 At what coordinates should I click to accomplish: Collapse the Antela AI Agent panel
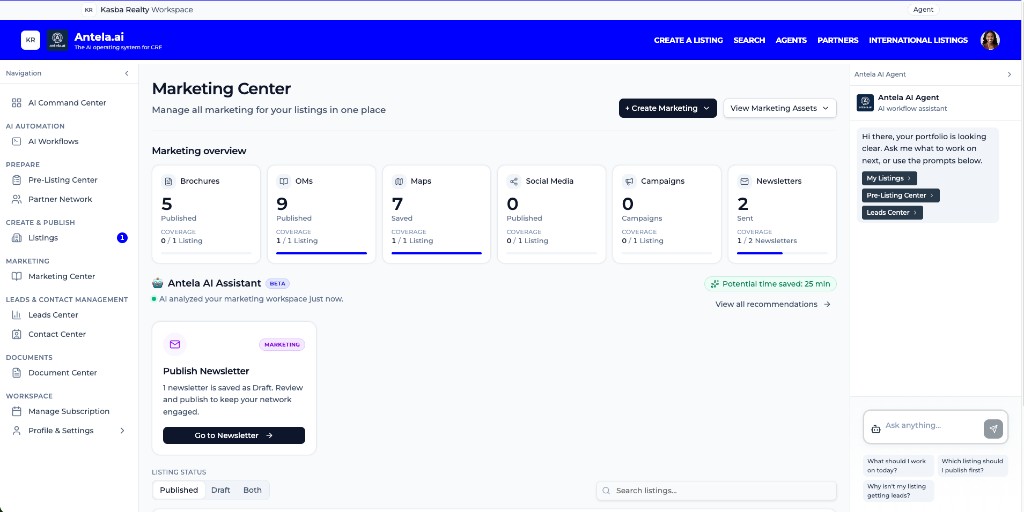point(1009,74)
